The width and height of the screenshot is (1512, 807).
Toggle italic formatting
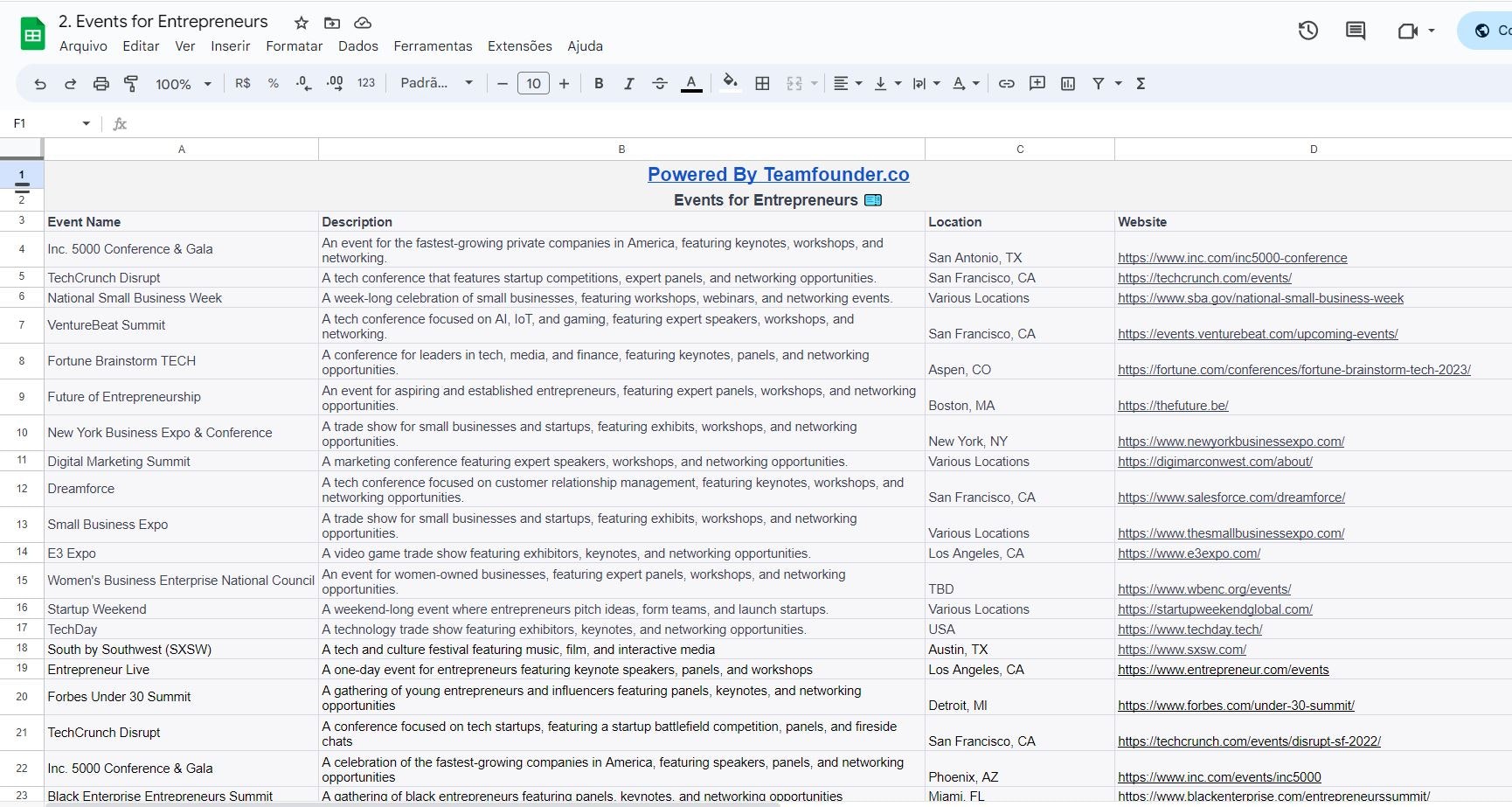(x=629, y=84)
